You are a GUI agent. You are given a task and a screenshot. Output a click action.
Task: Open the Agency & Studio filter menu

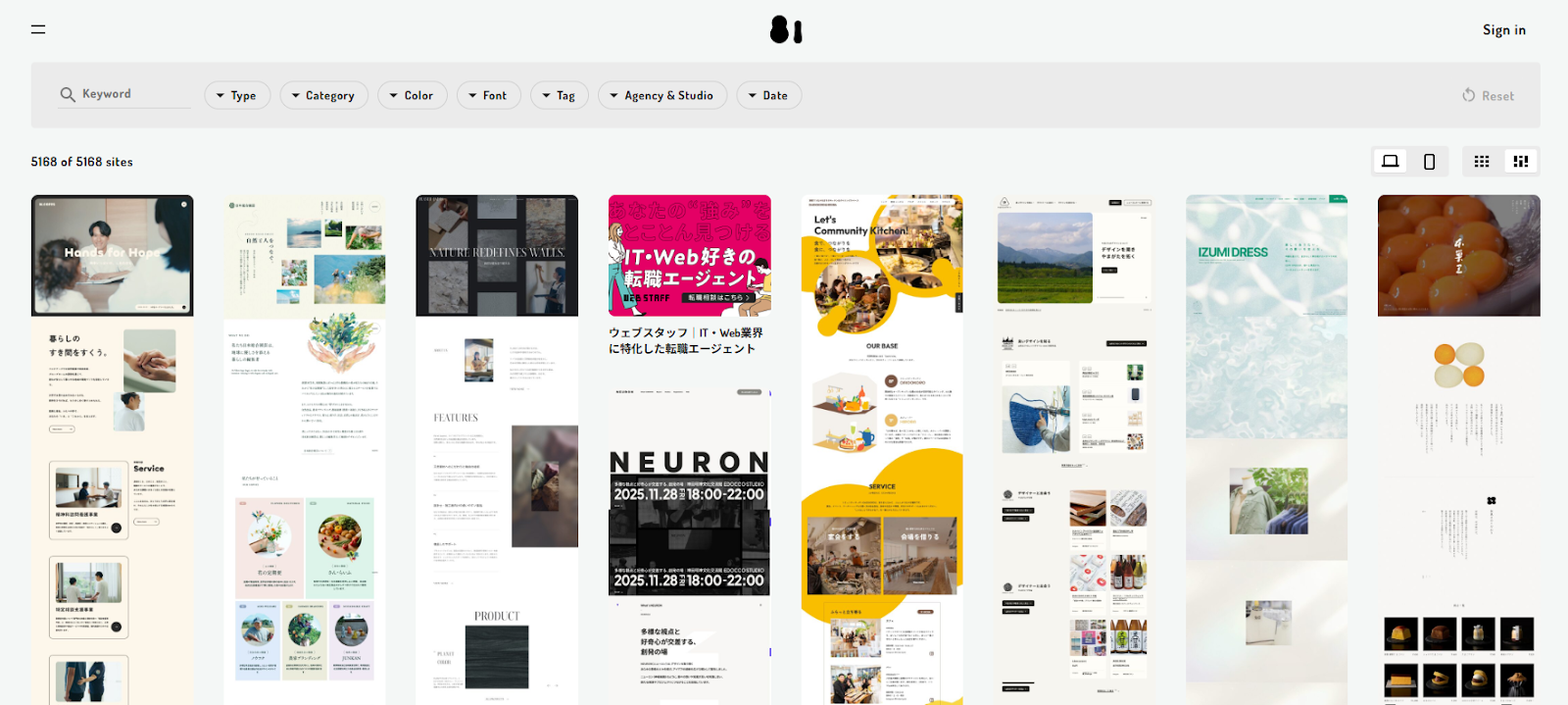(x=661, y=95)
